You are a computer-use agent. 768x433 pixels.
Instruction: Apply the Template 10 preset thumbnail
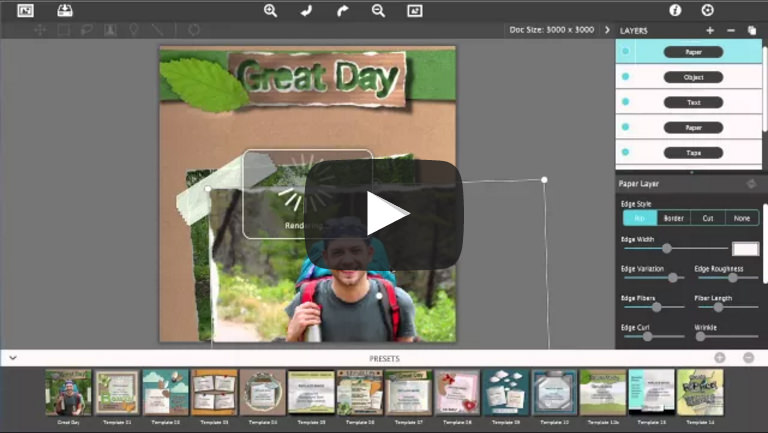(x=554, y=392)
